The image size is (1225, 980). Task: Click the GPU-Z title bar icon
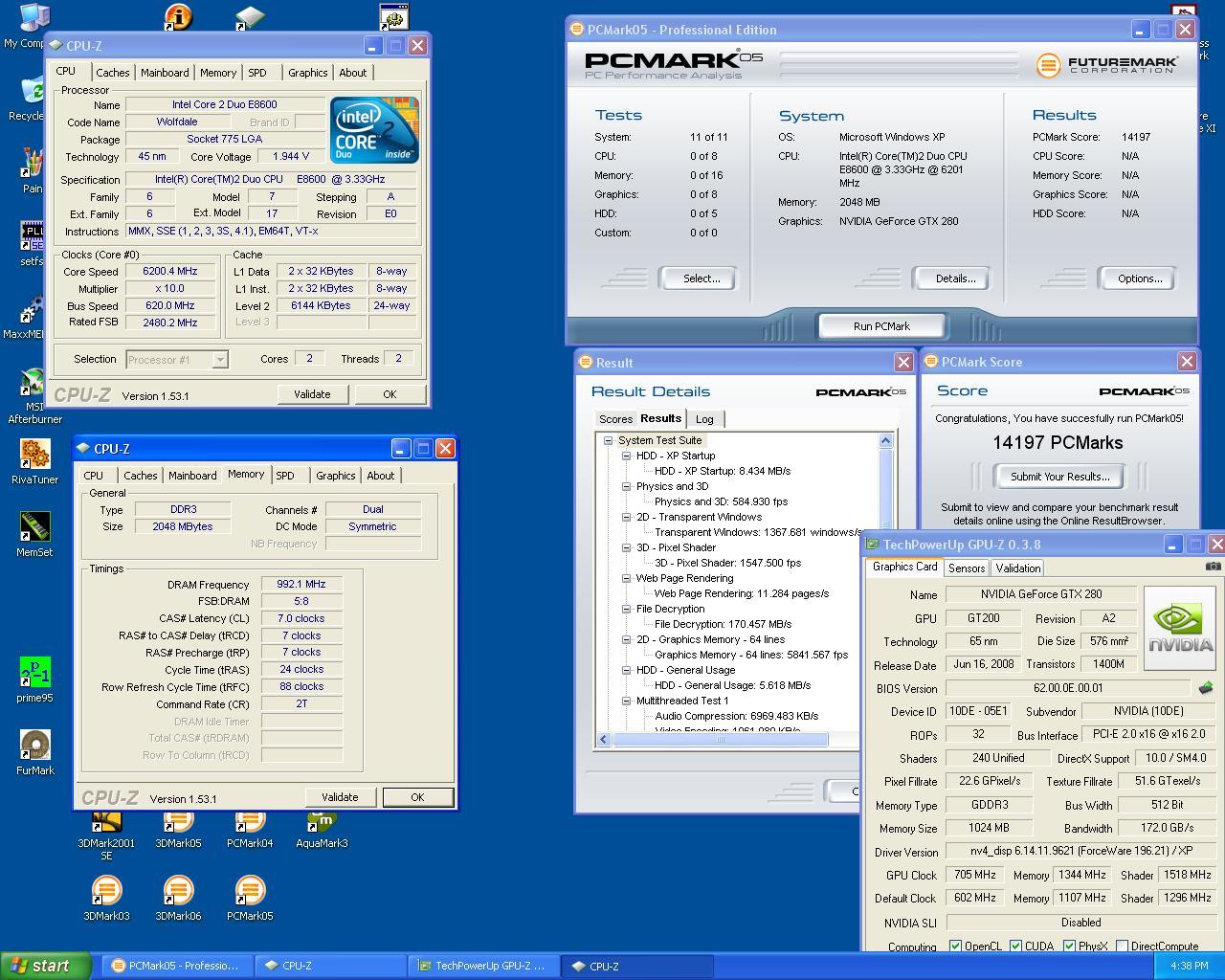pos(872,544)
